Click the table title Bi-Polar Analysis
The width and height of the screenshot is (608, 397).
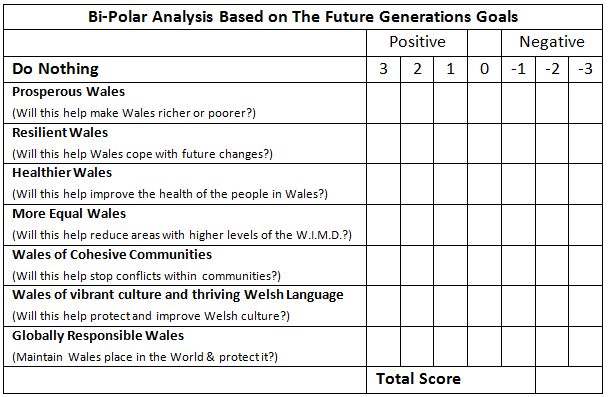[303, 17]
